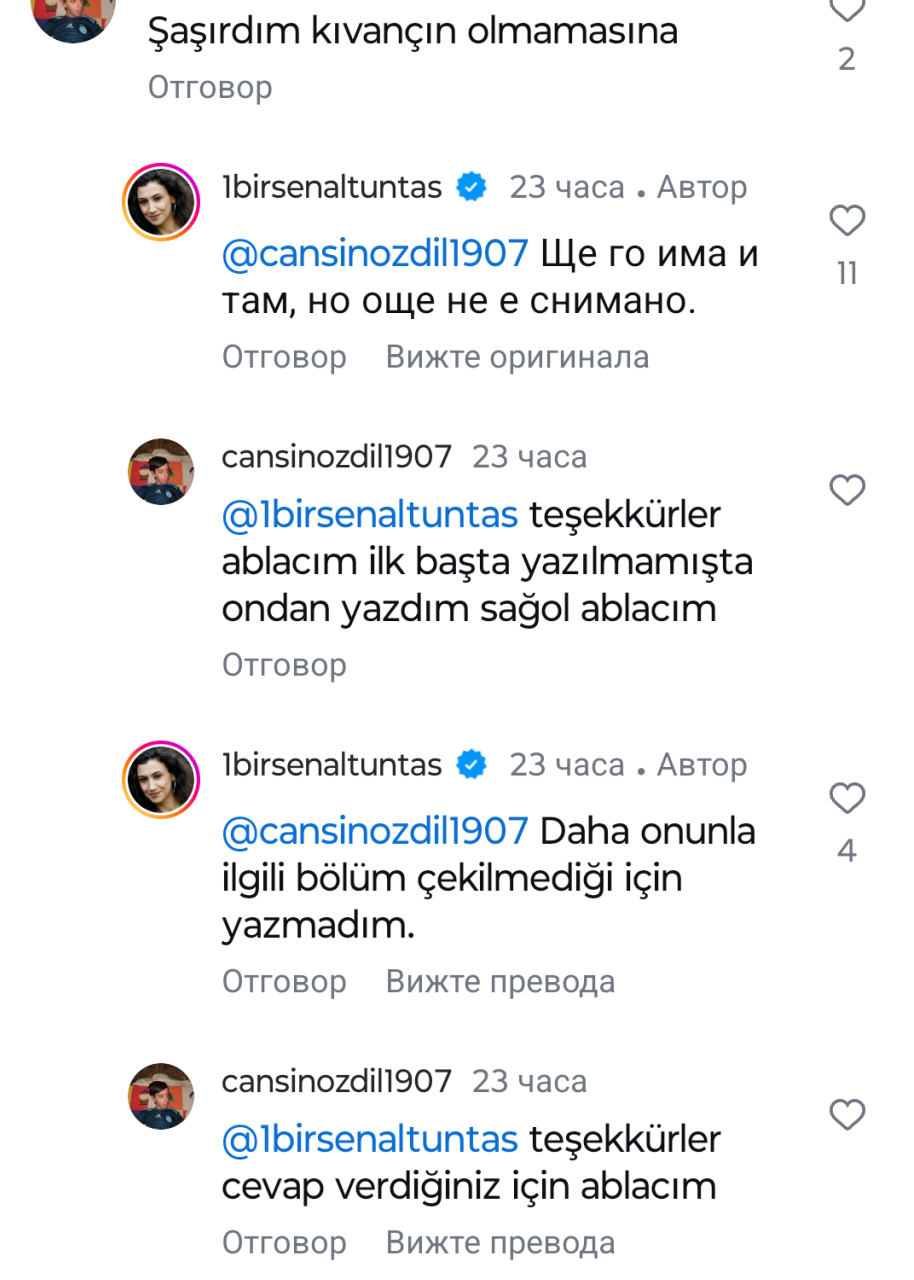Open username 1birsenaltuntas above 'Daha onunla' comment
The image size is (914, 1280).
coord(331,765)
